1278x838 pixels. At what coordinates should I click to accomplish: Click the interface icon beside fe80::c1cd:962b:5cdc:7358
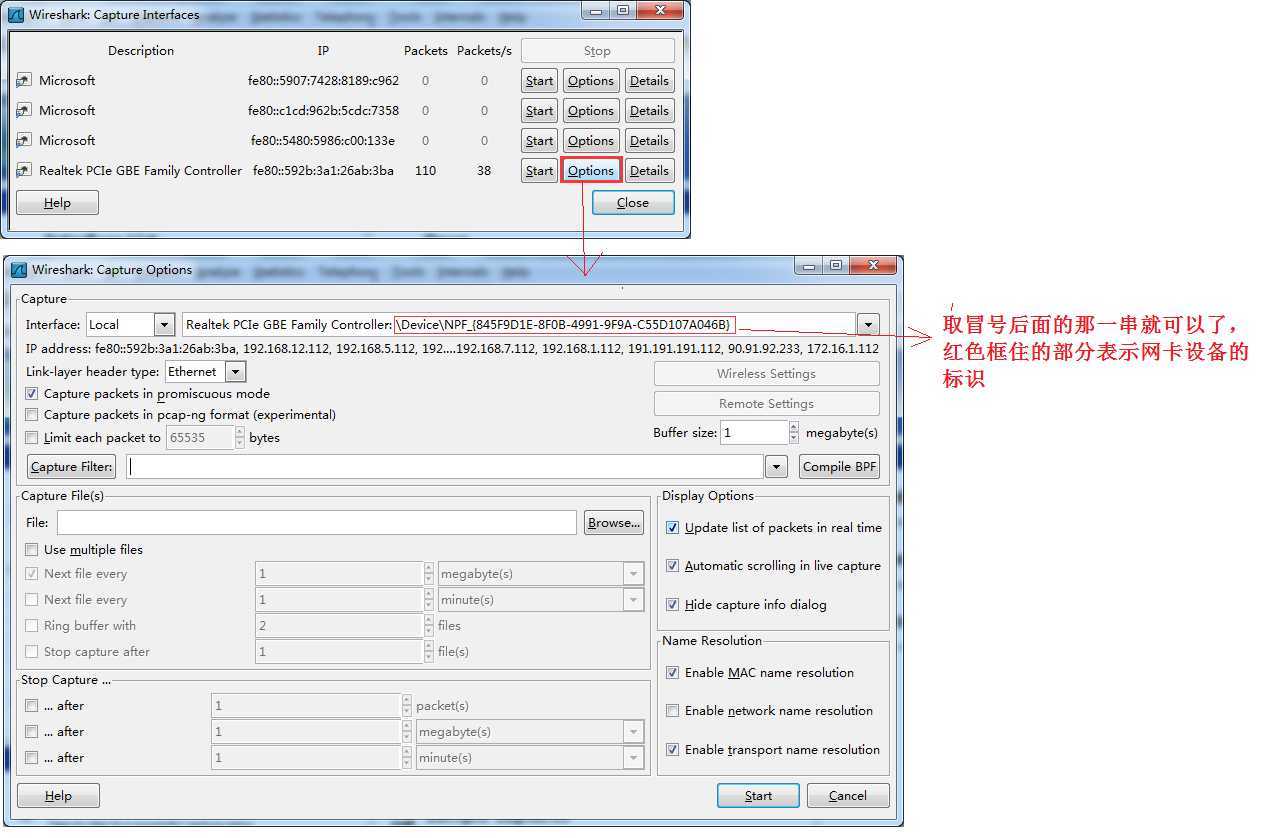24,111
